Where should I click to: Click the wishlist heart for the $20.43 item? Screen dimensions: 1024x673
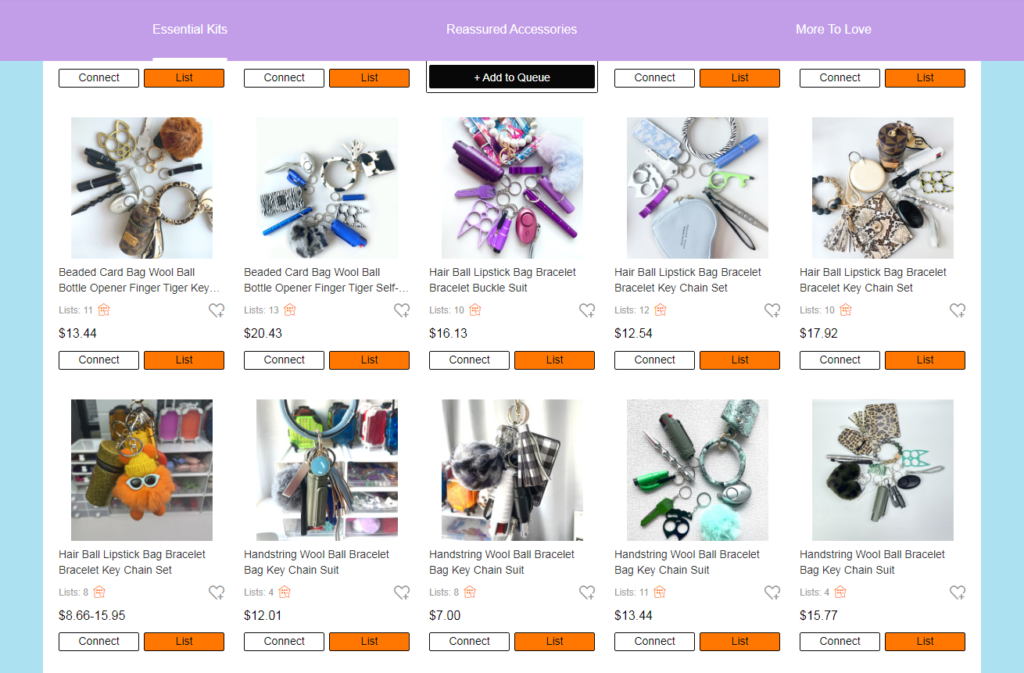402,311
